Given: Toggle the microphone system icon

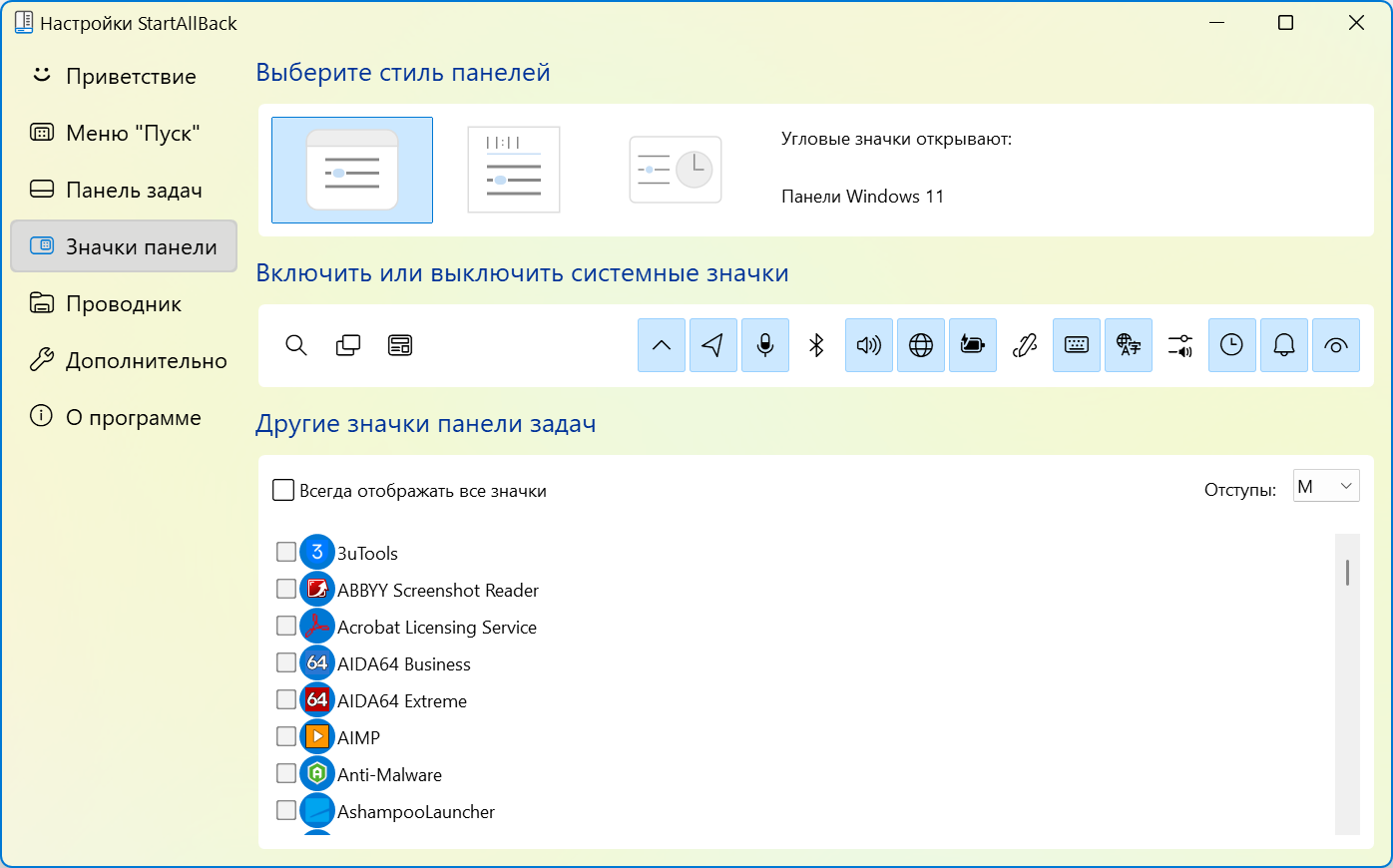Looking at the screenshot, I should coord(765,345).
